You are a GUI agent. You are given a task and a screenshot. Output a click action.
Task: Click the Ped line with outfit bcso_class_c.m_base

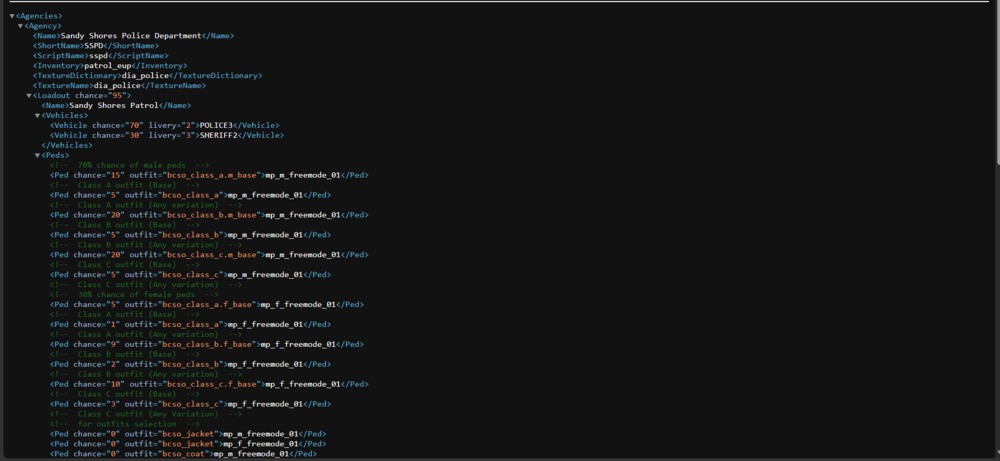click(x=209, y=255)
